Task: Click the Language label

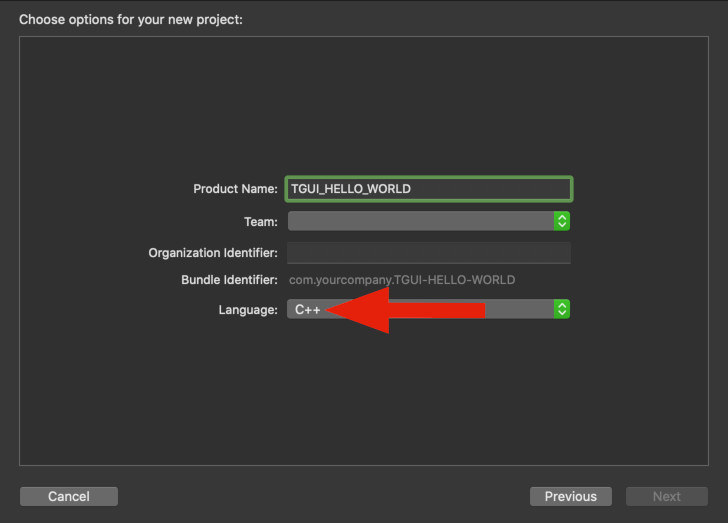Action: point(248,310)
